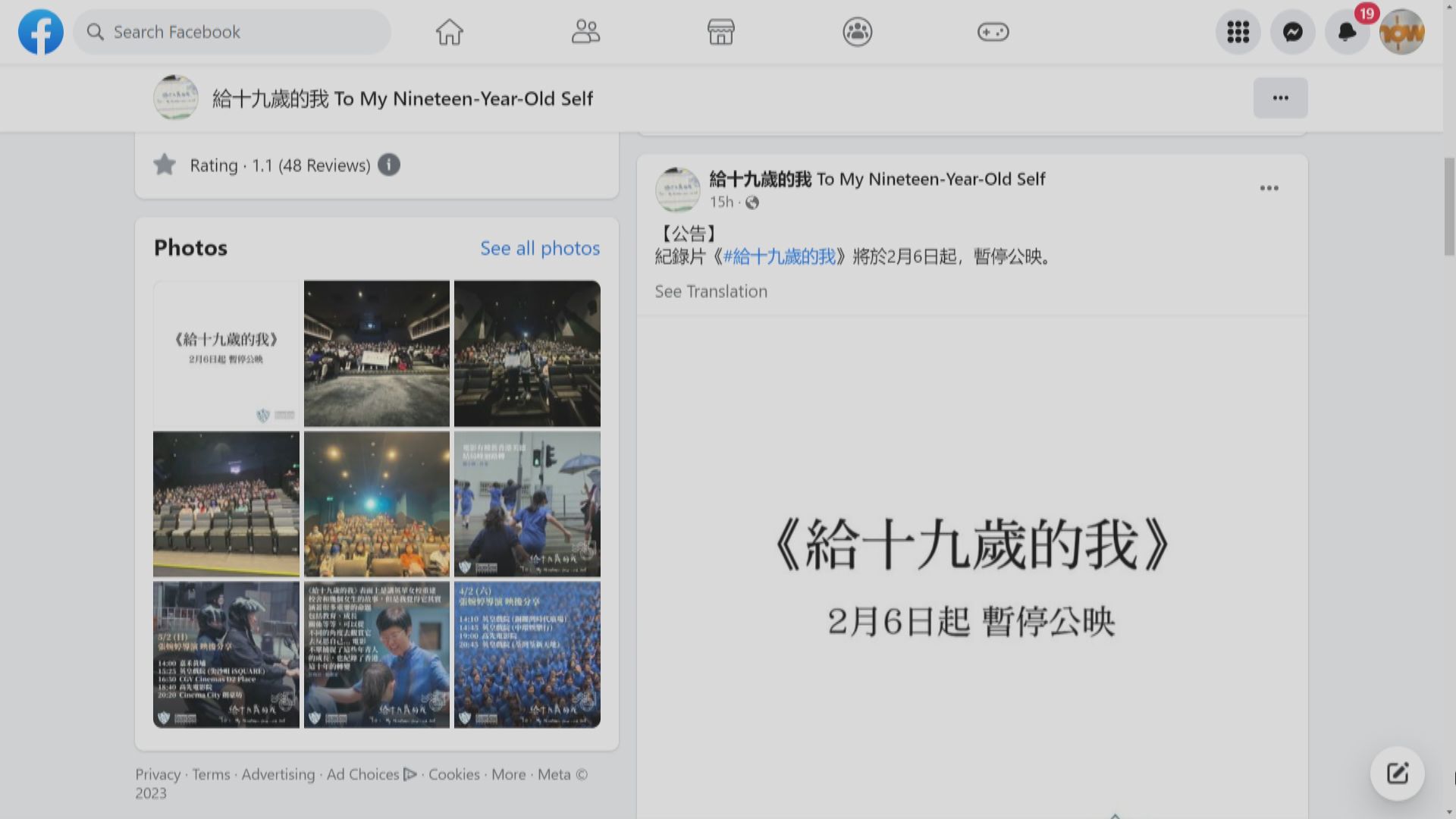The height and width of the screenshot is (819, 1456).
Task: Click the Facebook logo
Action: pos(40,32)
